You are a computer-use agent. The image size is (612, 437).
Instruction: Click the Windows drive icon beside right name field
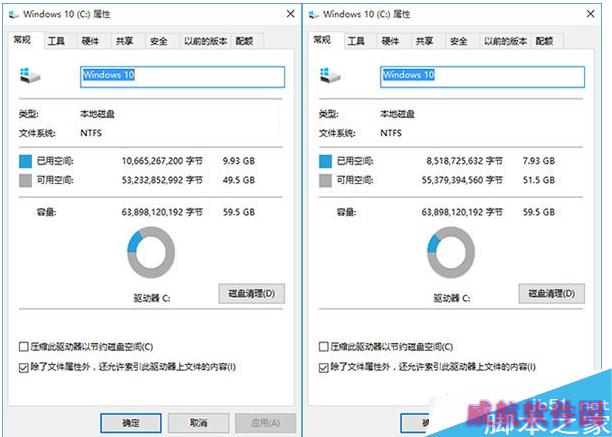click(330, 76)
